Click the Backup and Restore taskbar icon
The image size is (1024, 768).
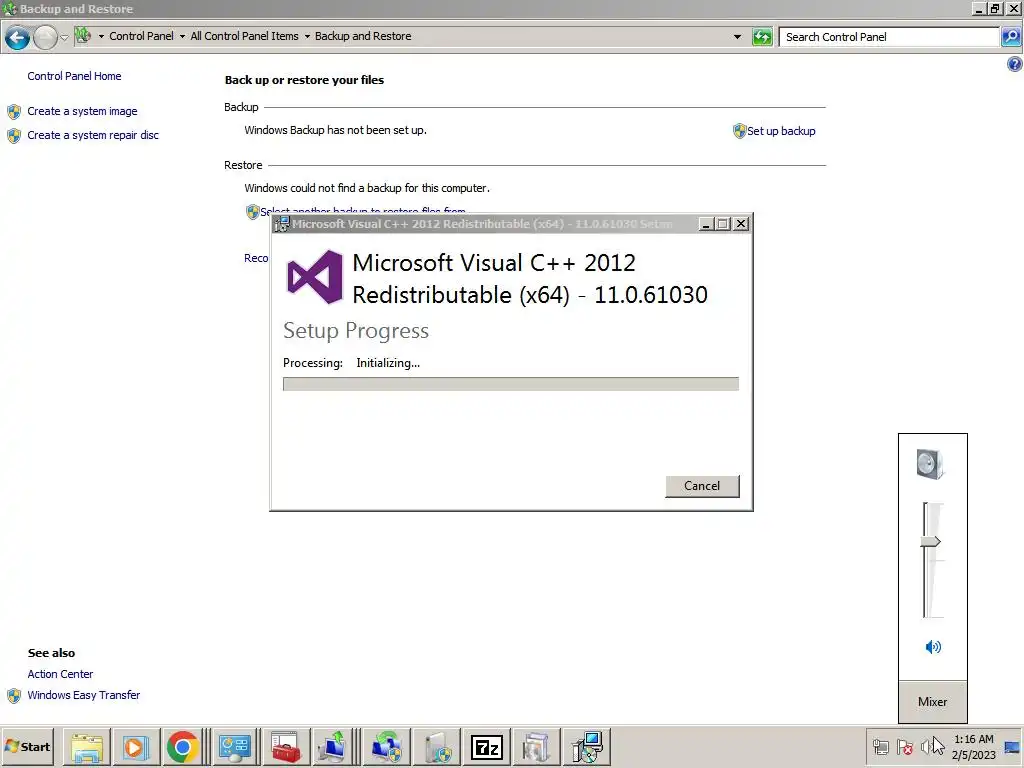pos(387,747)
